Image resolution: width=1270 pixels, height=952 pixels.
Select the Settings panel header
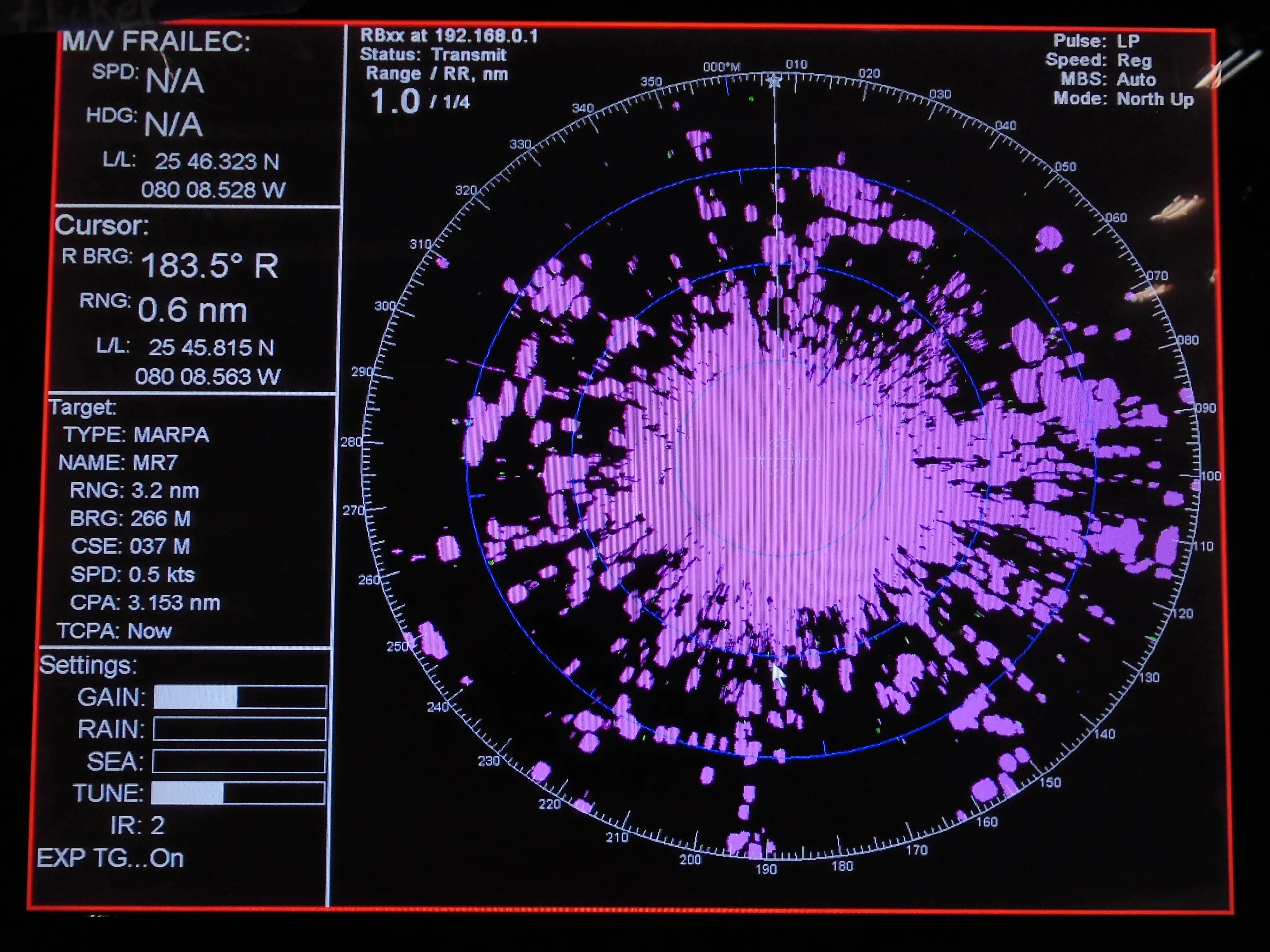(x=88, y=668)
